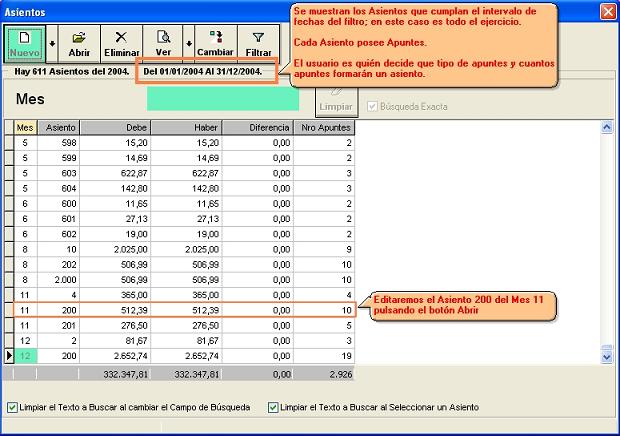The width and height of the screenshot is (620, 436).
Task: Click Debe value 27,13
Action: coord(115,219)
